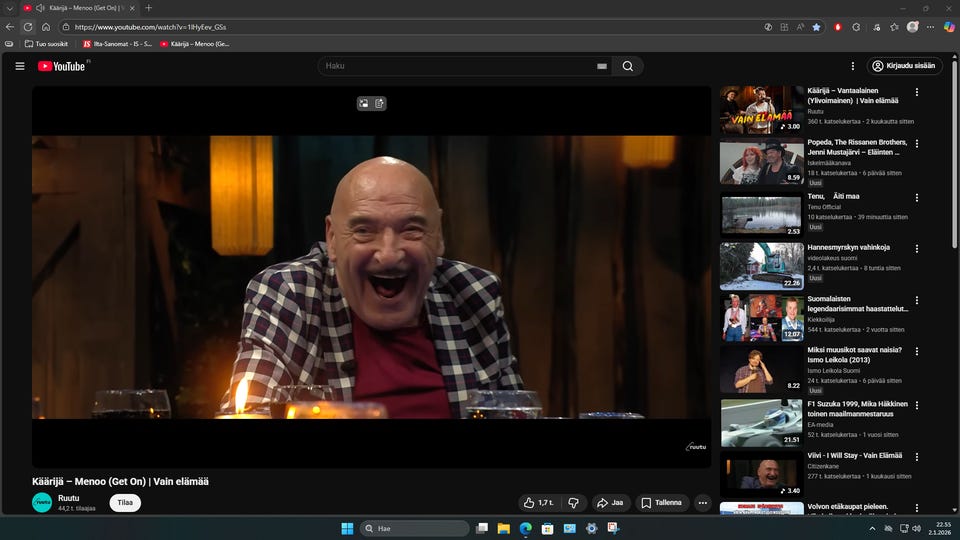Open YouTube settings three-dot menu in header
960x540 pixels.
point(852,66)
